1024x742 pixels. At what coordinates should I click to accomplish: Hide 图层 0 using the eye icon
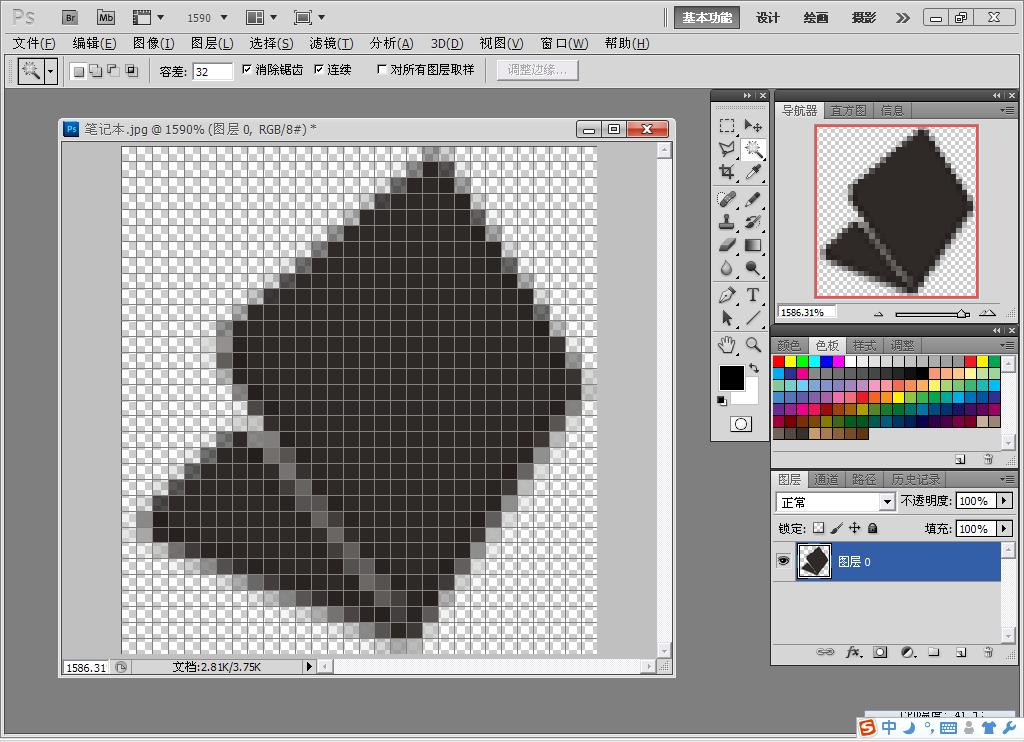click(783, 561)
